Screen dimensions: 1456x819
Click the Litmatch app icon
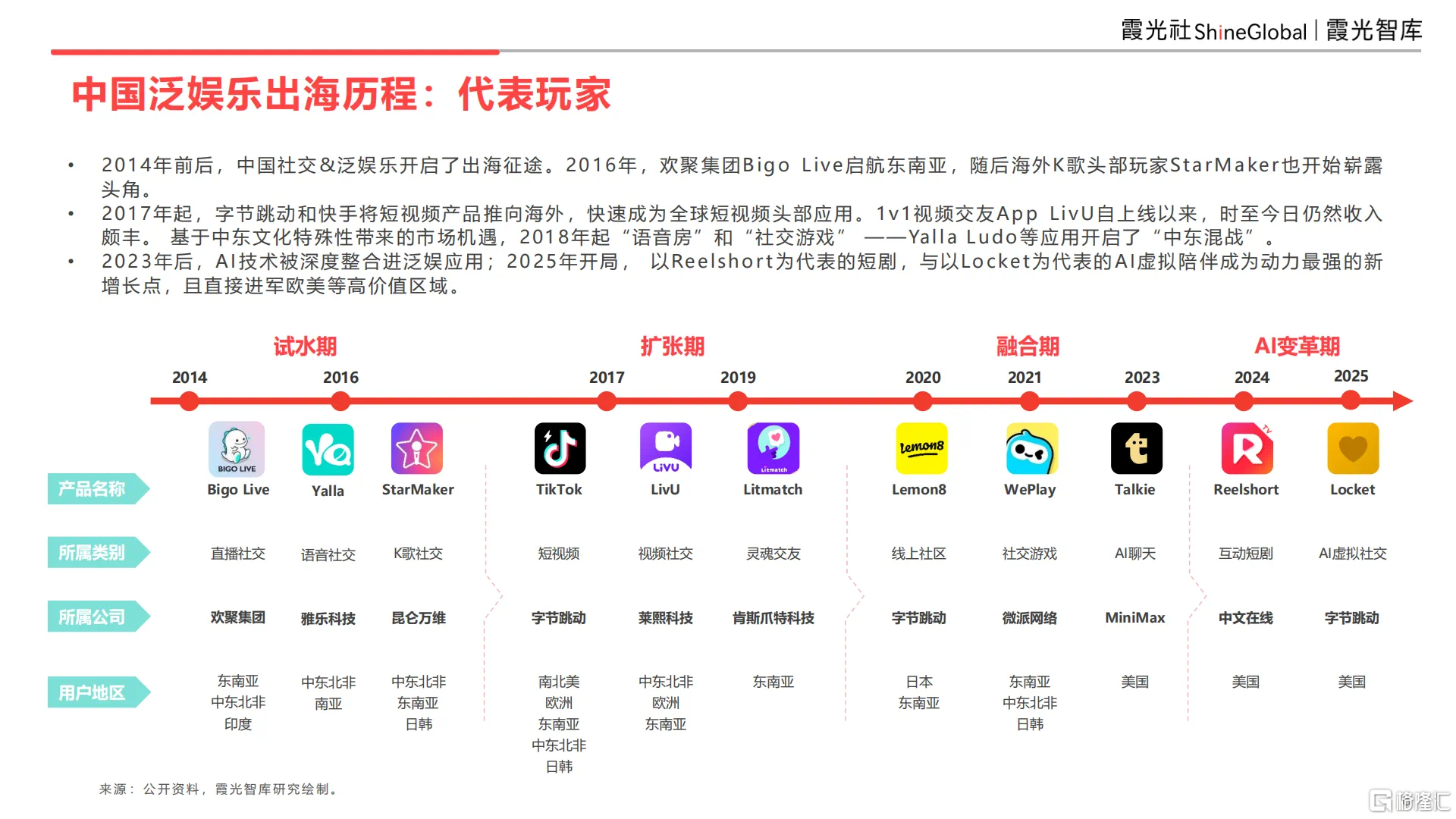(x=773, y=448)
